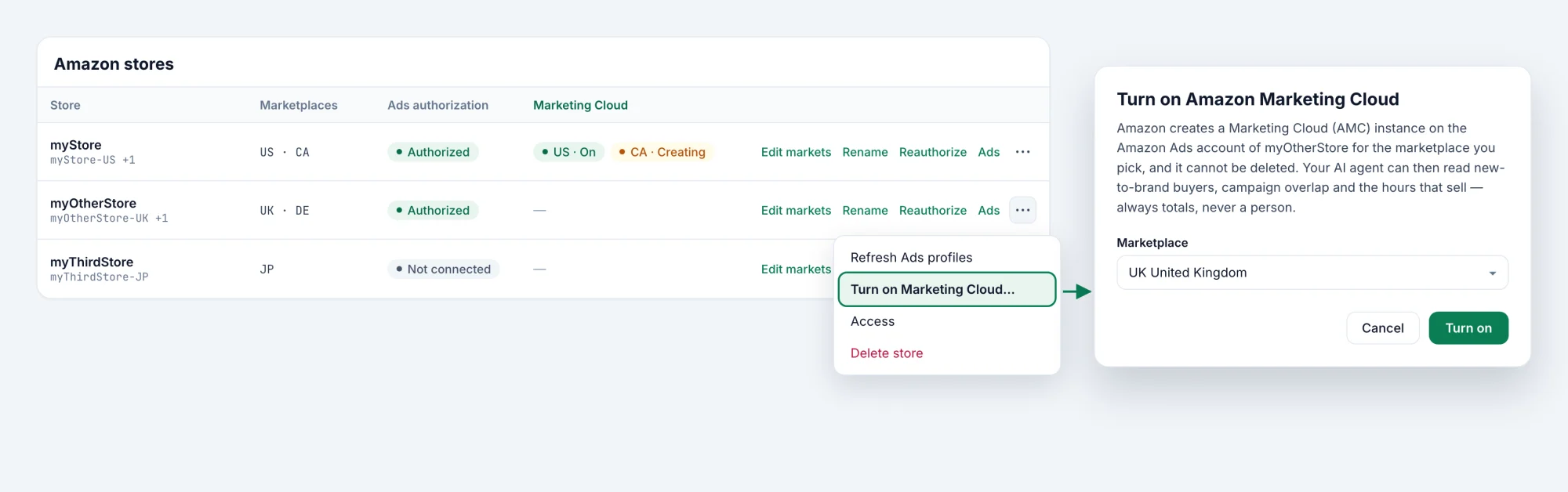The width and height of the screenshot is (1568, 492).
Task: Click the JP marketplace cell
Action: (x=267, y=269)
